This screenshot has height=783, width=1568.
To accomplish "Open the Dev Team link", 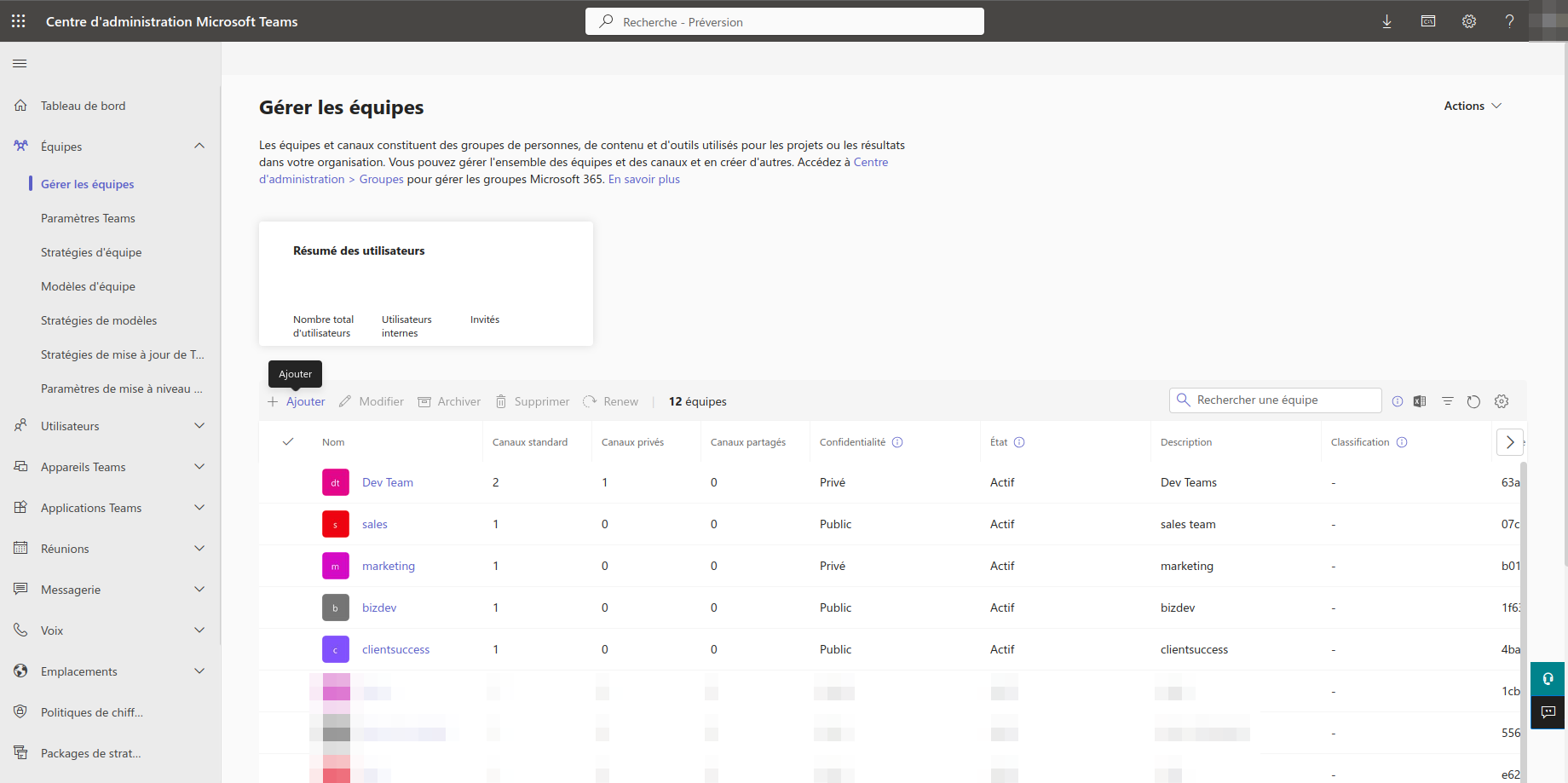I will click(x=387, y=482).
